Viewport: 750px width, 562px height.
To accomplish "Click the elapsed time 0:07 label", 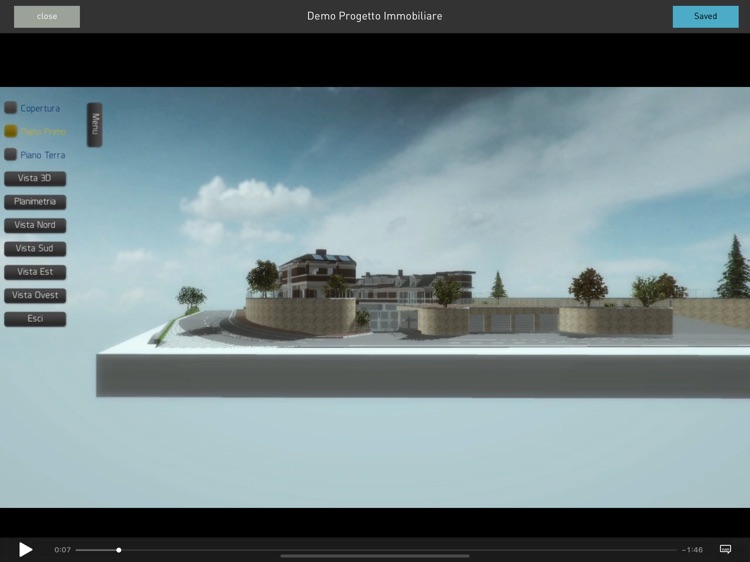I will 62,550.
